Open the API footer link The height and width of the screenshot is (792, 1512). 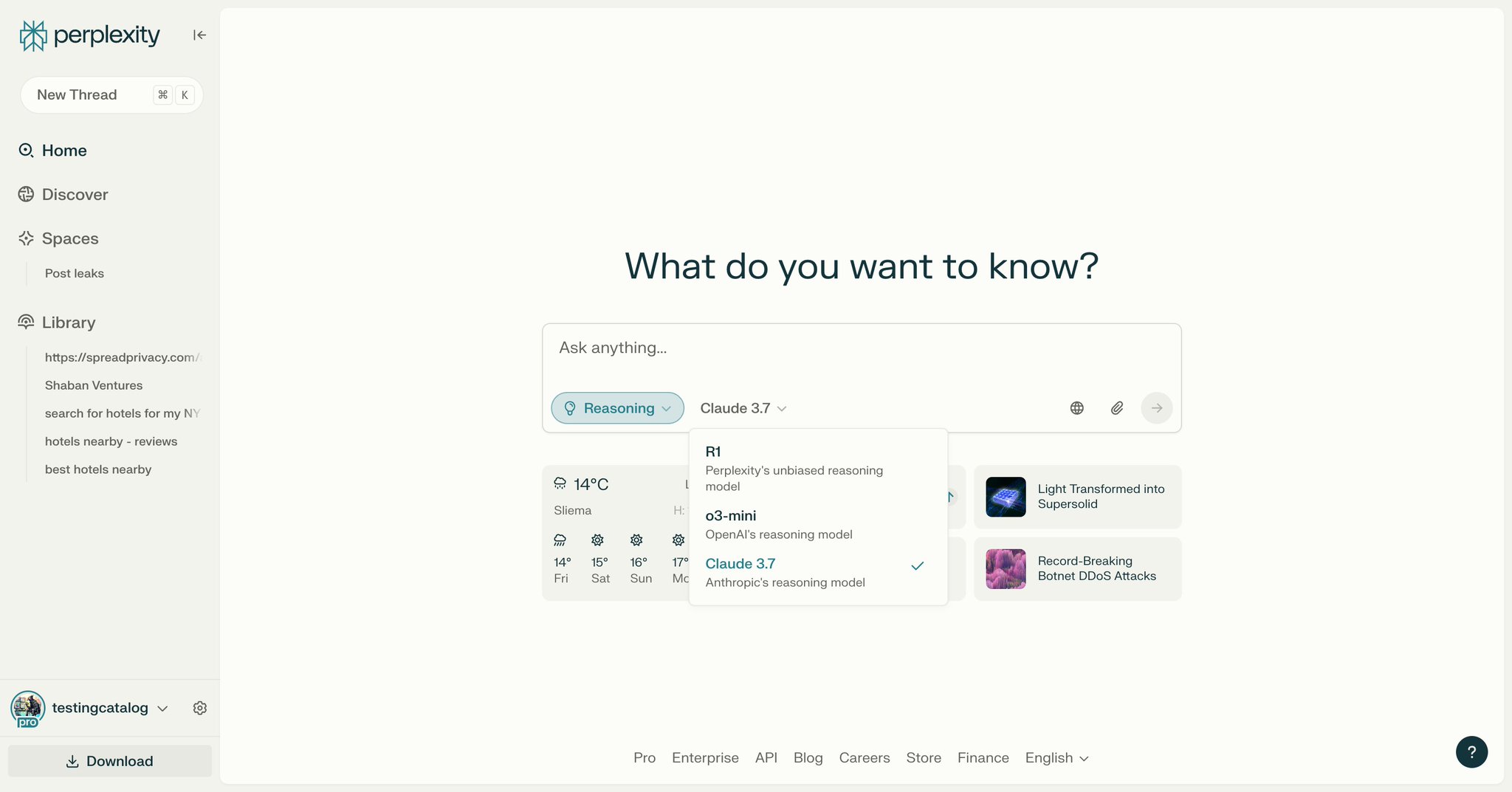click(766, 758)
